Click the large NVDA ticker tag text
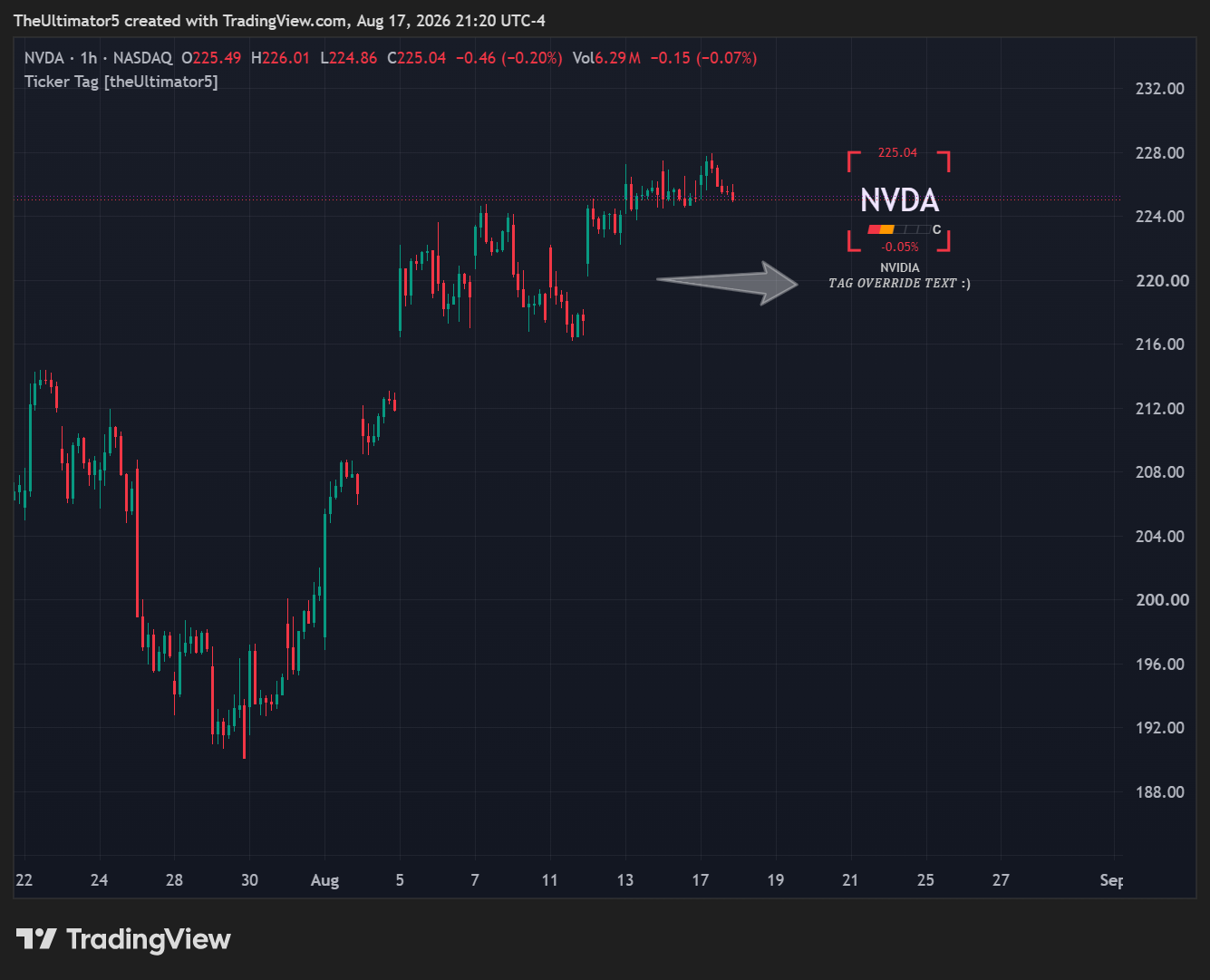Screen dimensions: 1210x980 pyautogui.click(x=899, y=200)
